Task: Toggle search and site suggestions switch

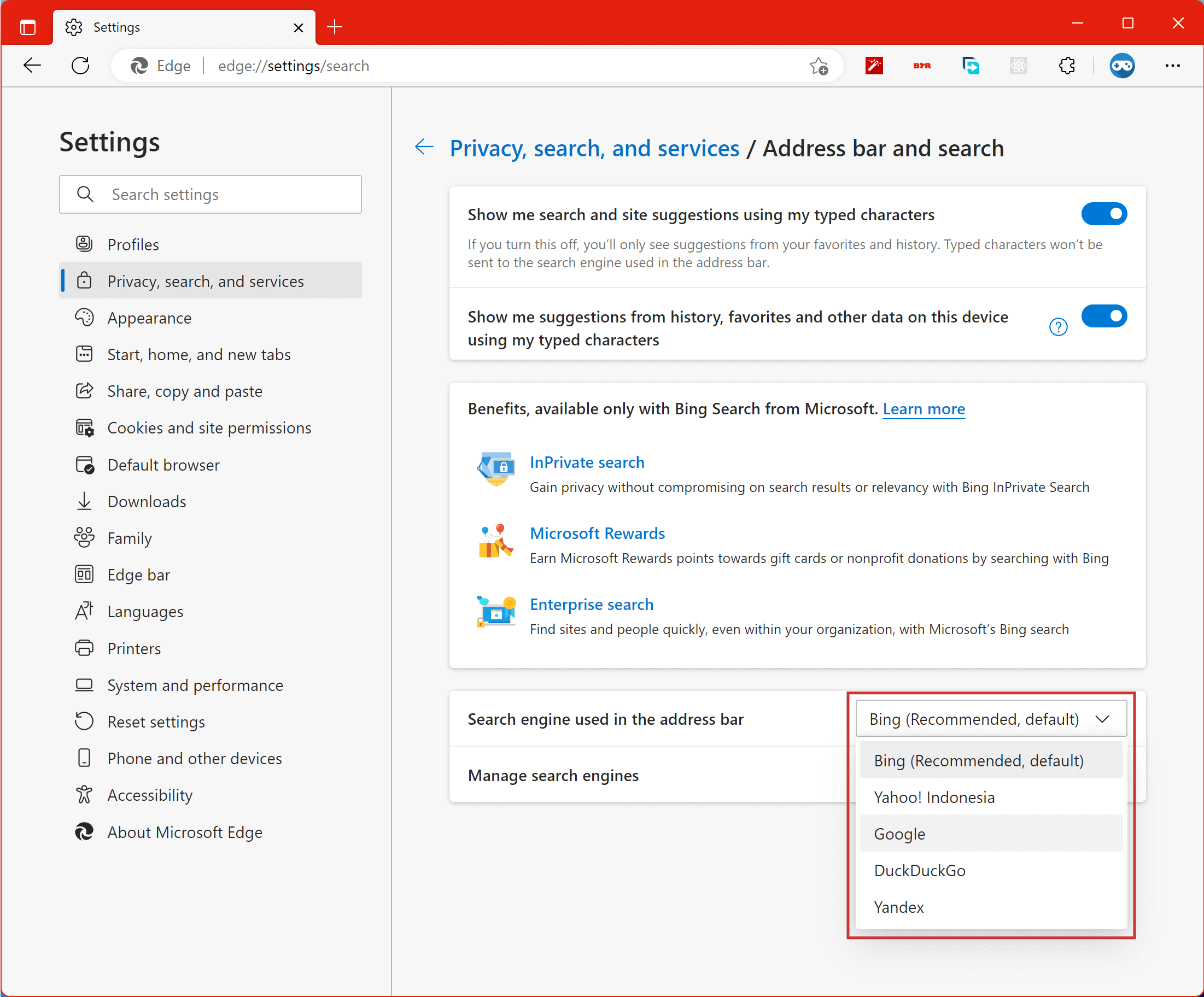Action: click(x=1104, y=214)
